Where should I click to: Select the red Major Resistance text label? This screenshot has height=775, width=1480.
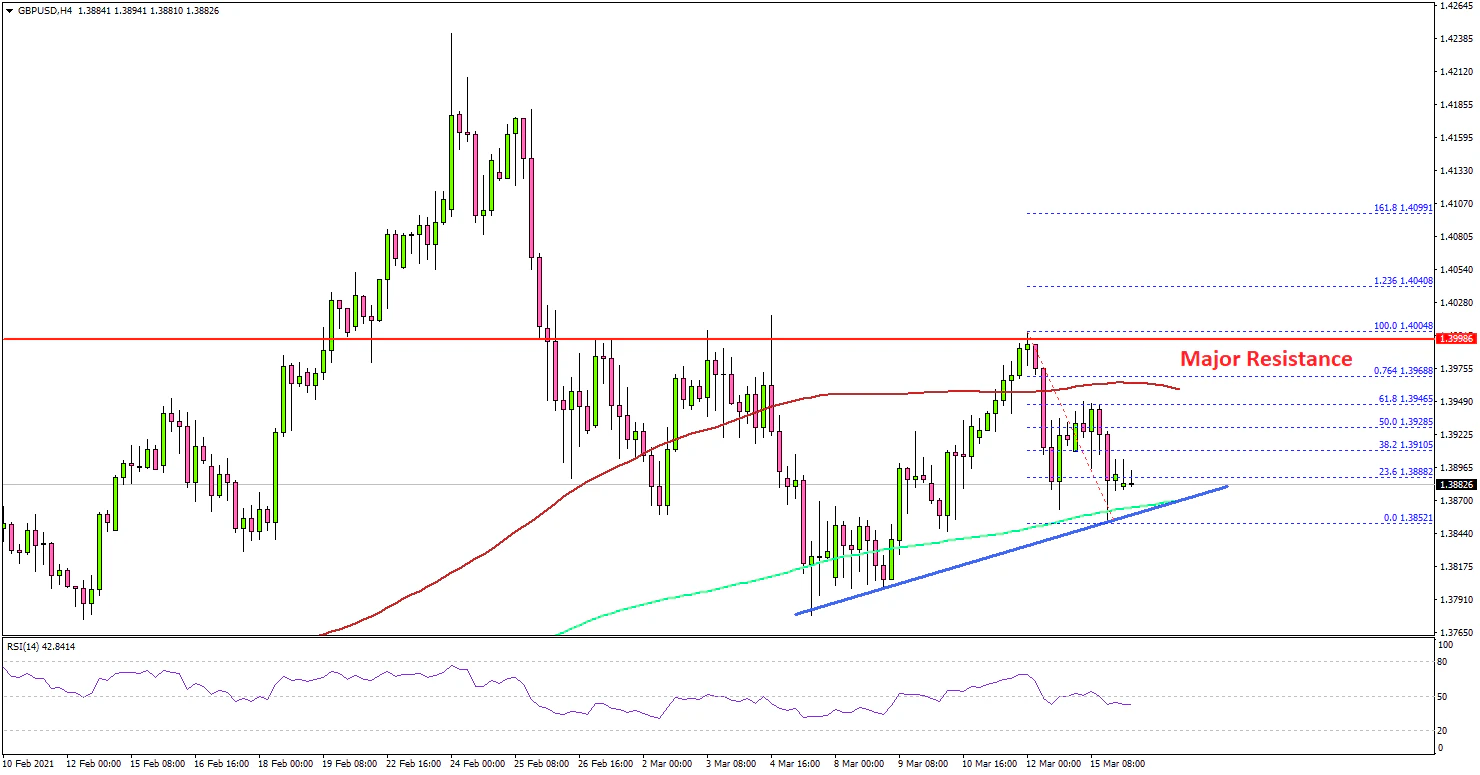(x=1266, y=359)
